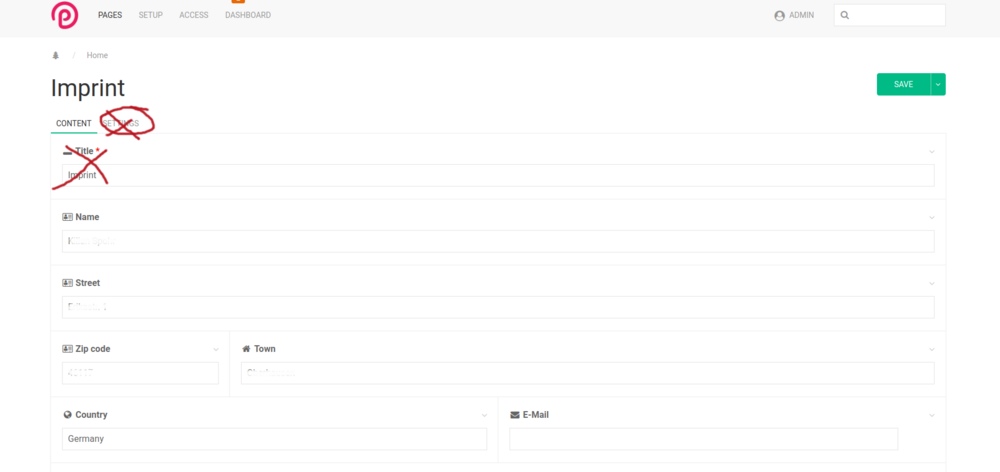The height and width of the screenshot is (472, 1000).
Task: Follow the Home breadcrumb link
Action: 97,55
